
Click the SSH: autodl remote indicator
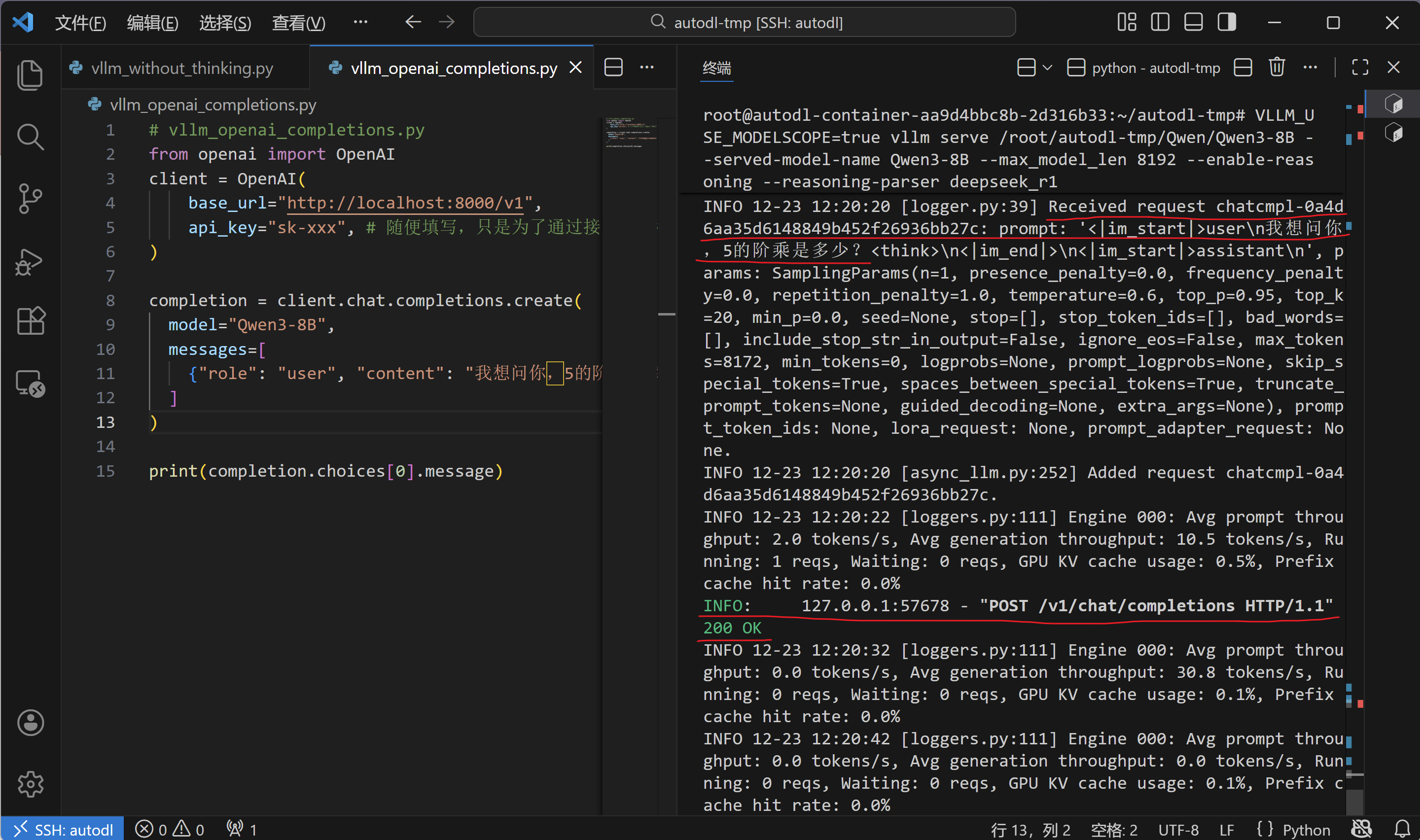pyautogui.click(x=62, y=829)
